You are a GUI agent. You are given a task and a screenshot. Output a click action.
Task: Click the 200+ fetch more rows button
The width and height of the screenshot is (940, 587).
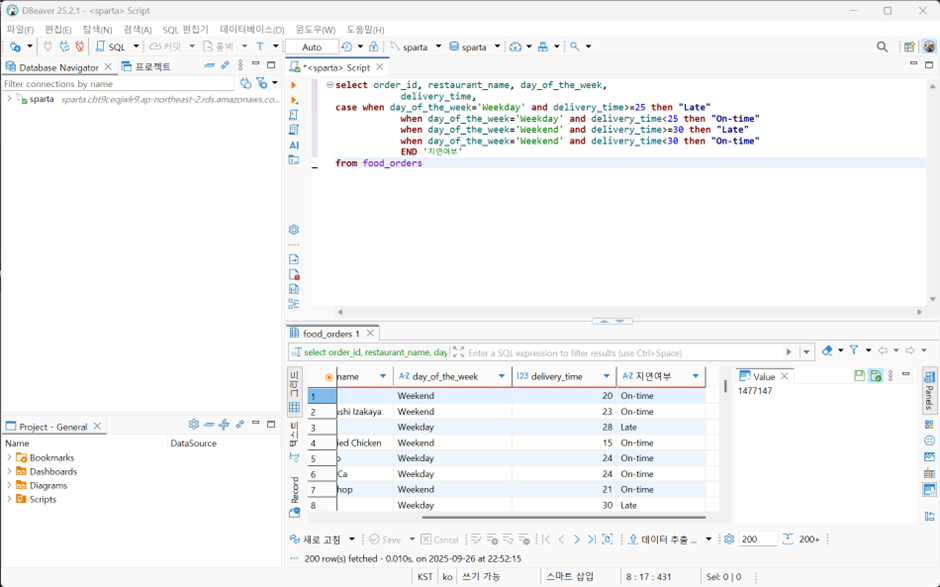(802, 539)
